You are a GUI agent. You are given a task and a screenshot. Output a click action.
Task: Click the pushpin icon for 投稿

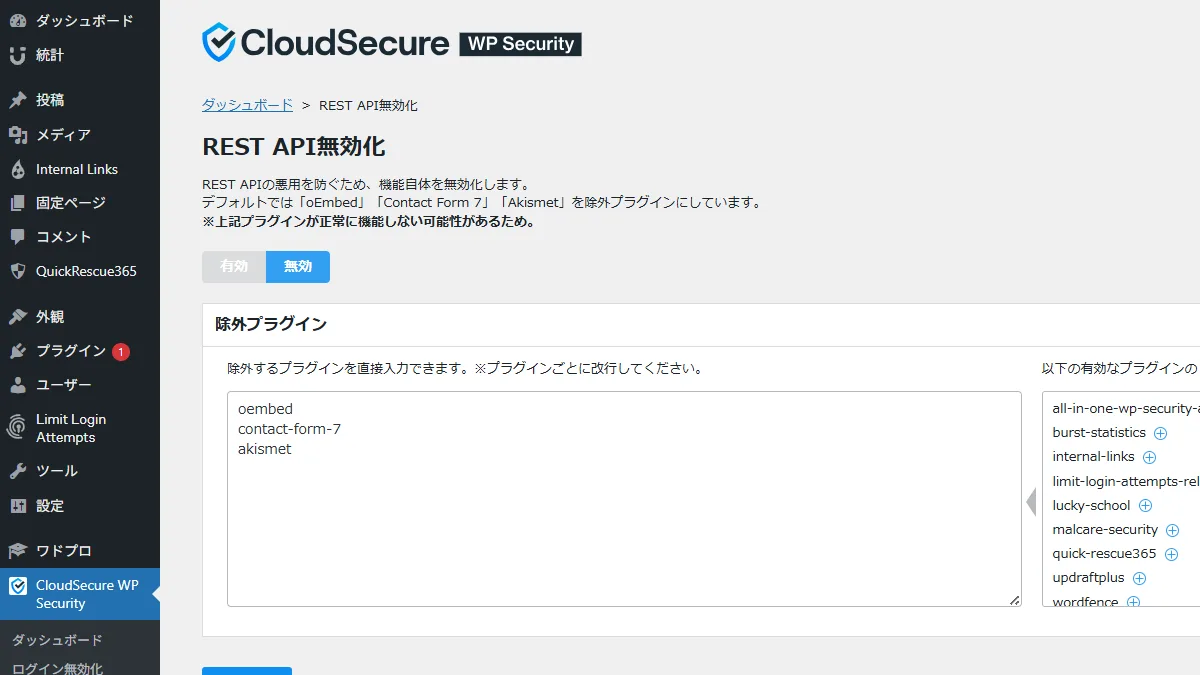coord(17,100)
